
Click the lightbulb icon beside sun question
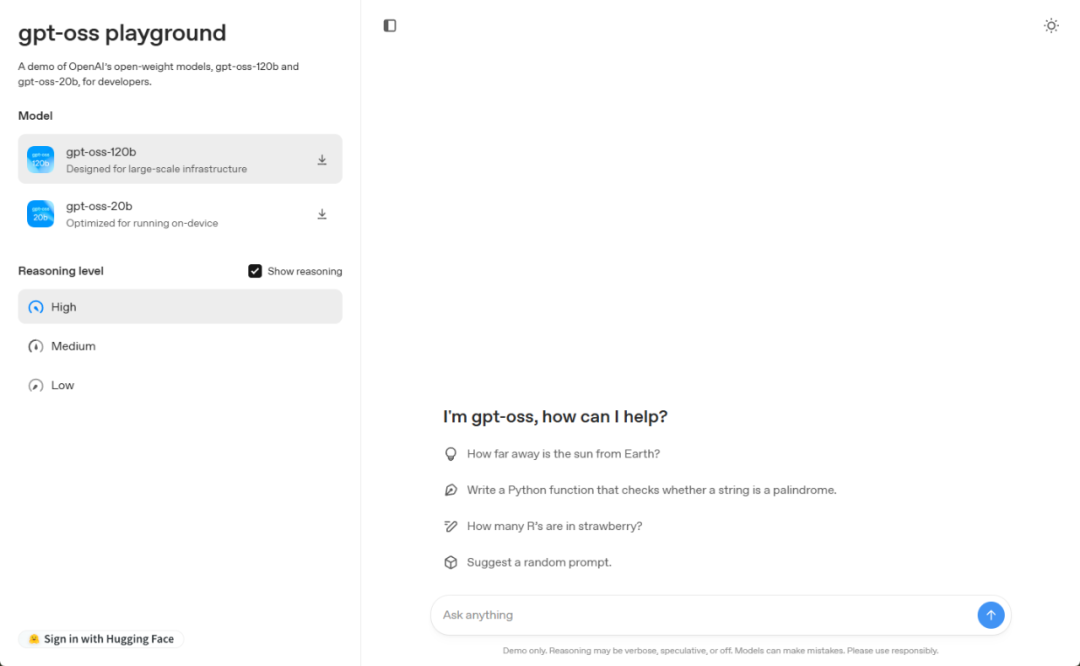(450, 454)
